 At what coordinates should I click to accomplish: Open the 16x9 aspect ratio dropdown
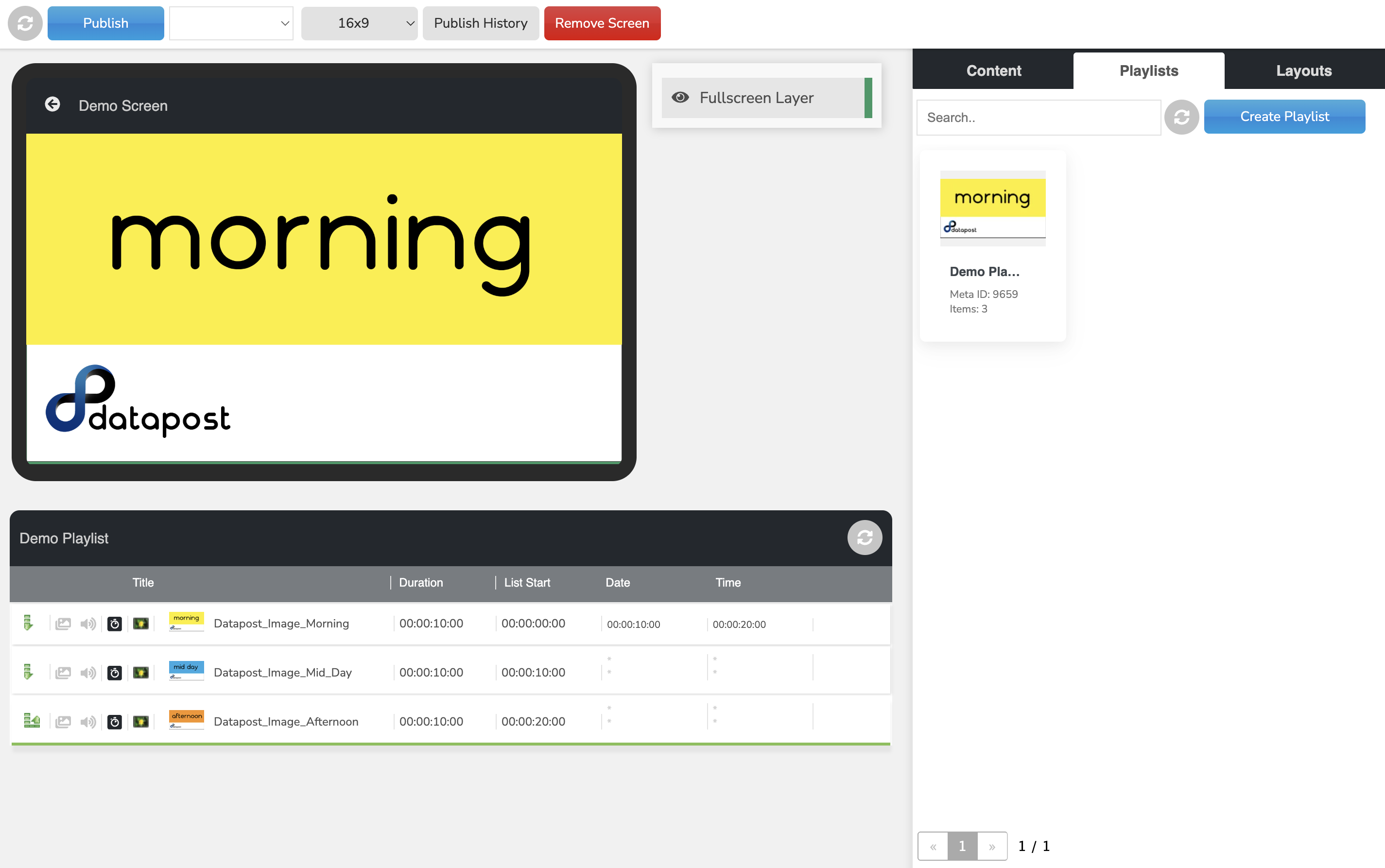tap(359, 23)
